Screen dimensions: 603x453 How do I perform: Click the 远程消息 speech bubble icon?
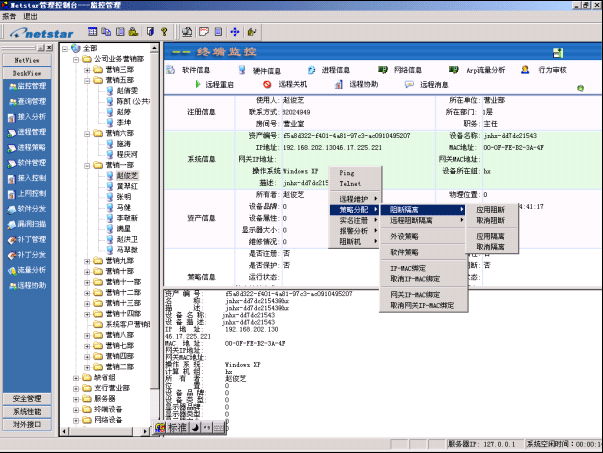(409, 84)
